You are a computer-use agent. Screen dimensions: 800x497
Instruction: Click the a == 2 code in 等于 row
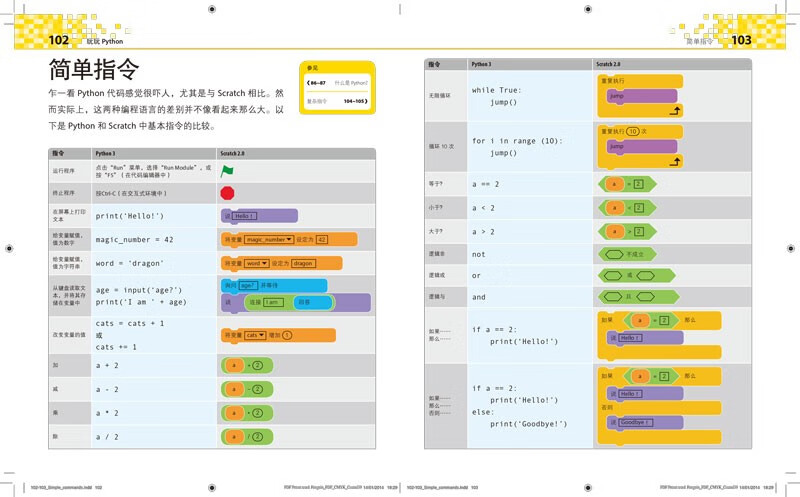pos(485,184)
